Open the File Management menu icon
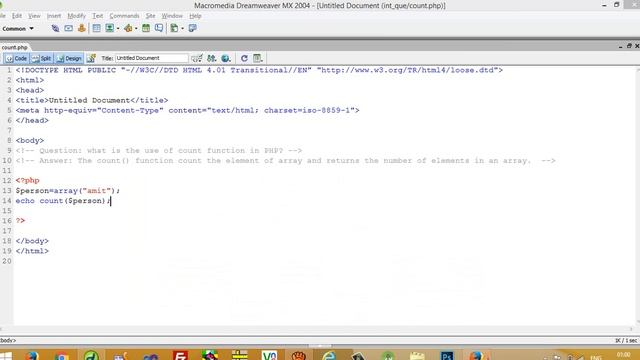Screen dimensions: 640x360 click(211, 58)
